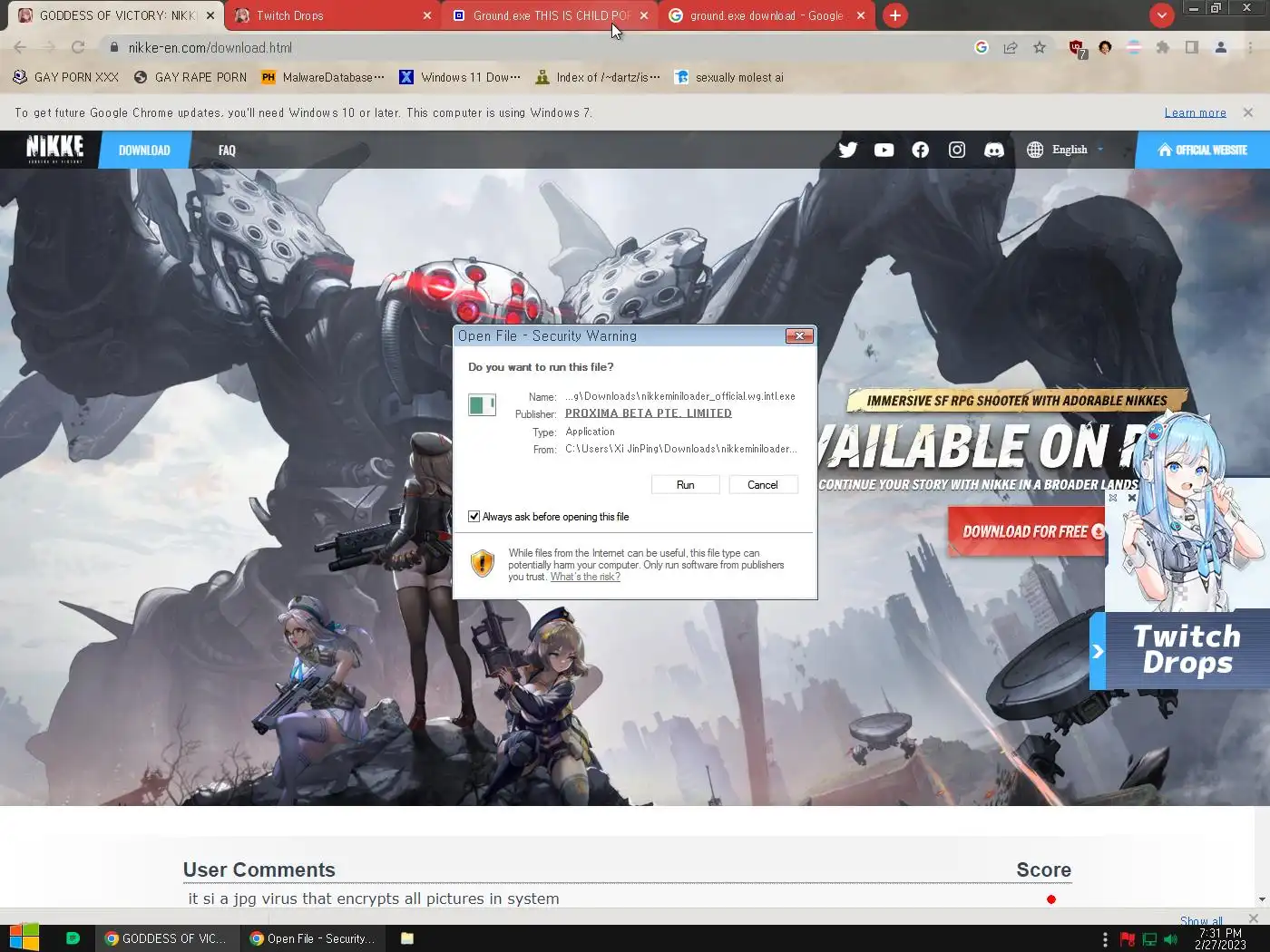The image size is (1270, 952).
Task: Open a new tab with plus button
Action: coord(895,15)
